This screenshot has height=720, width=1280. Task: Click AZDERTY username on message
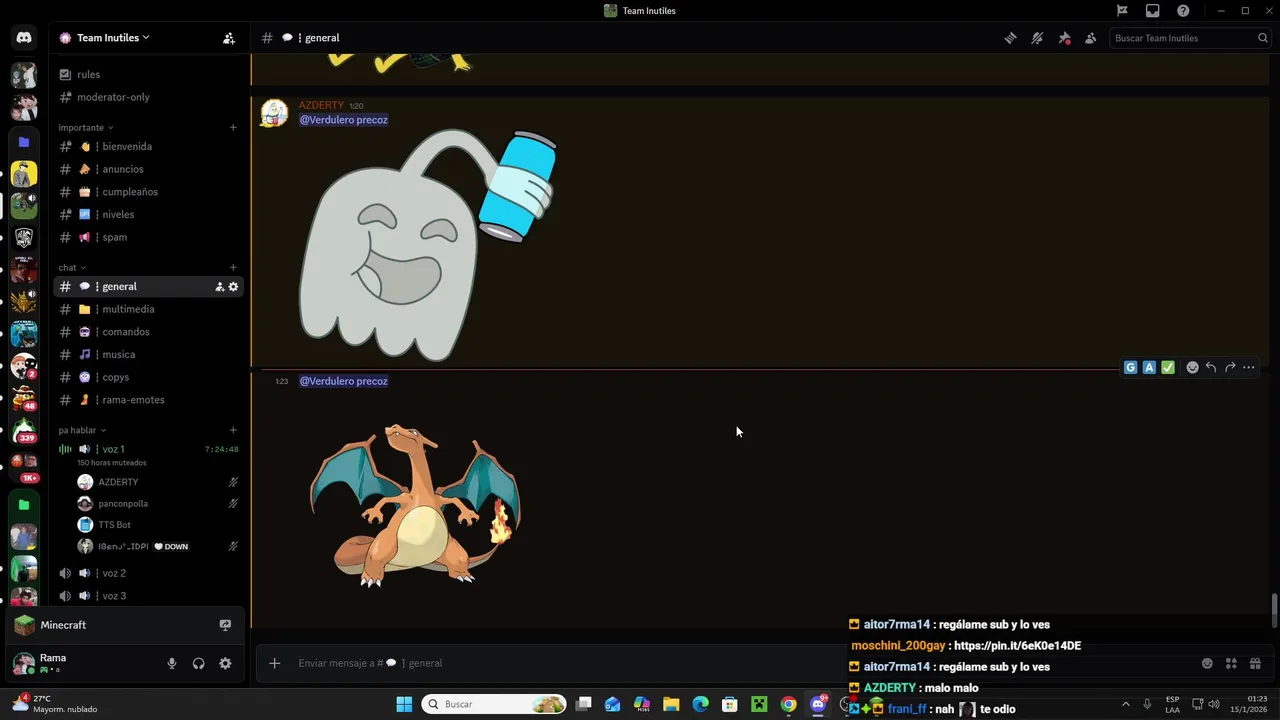[x=321, y=105]
